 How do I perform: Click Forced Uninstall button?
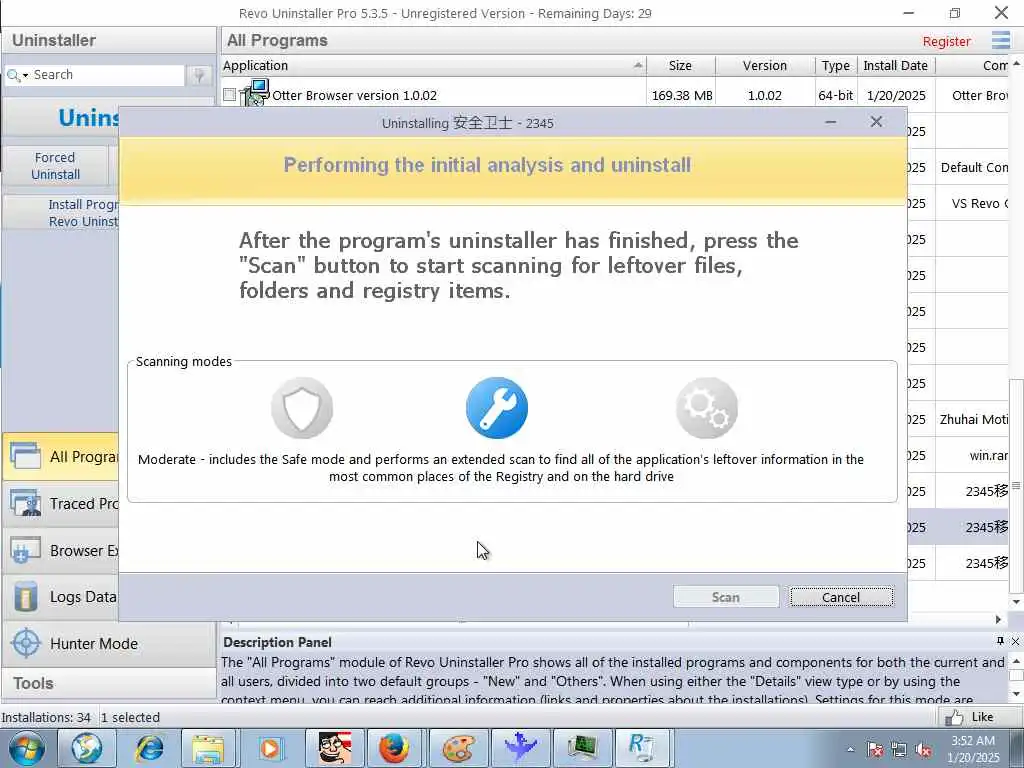56,166
